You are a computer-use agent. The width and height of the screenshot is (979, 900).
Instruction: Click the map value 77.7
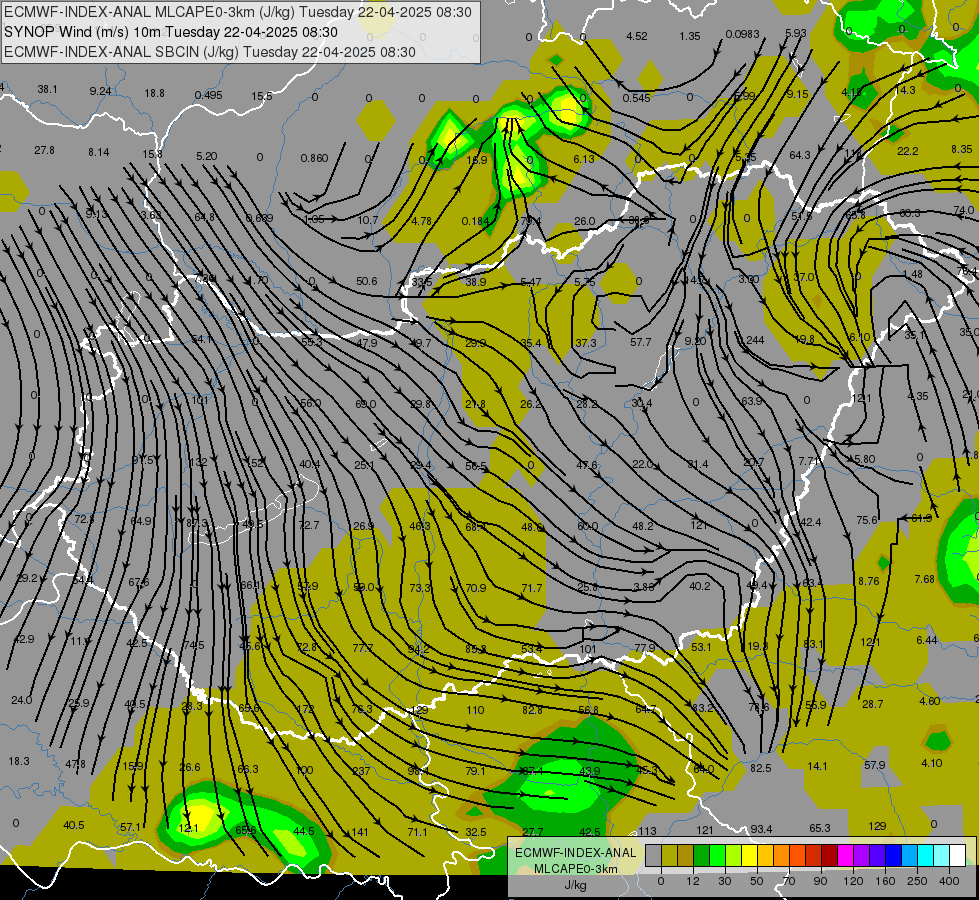(x=363, y=648)
